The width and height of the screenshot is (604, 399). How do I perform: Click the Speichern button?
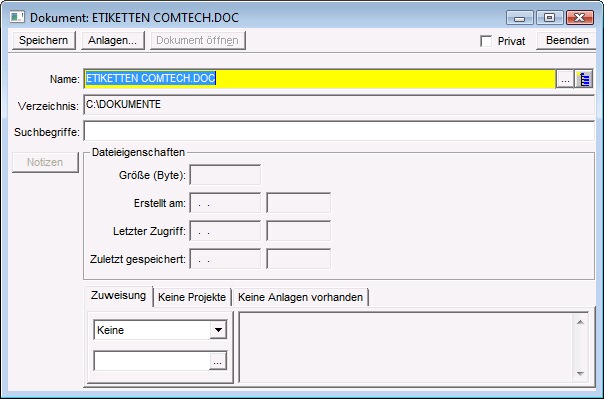click(x=44, y=40)
